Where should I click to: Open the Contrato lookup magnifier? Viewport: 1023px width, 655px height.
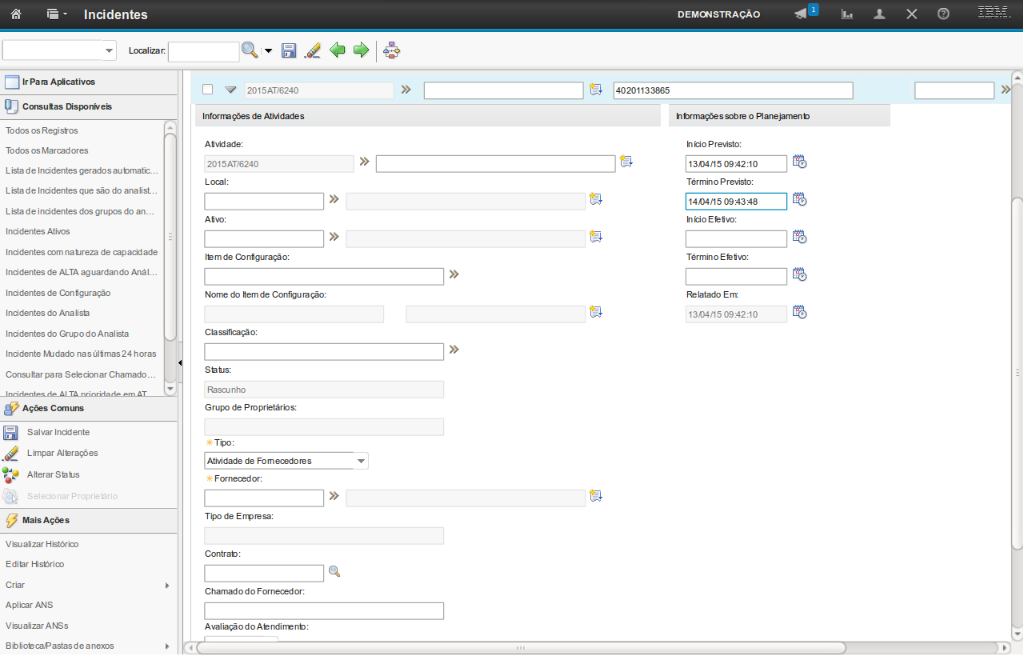click(x=335, y=572)
